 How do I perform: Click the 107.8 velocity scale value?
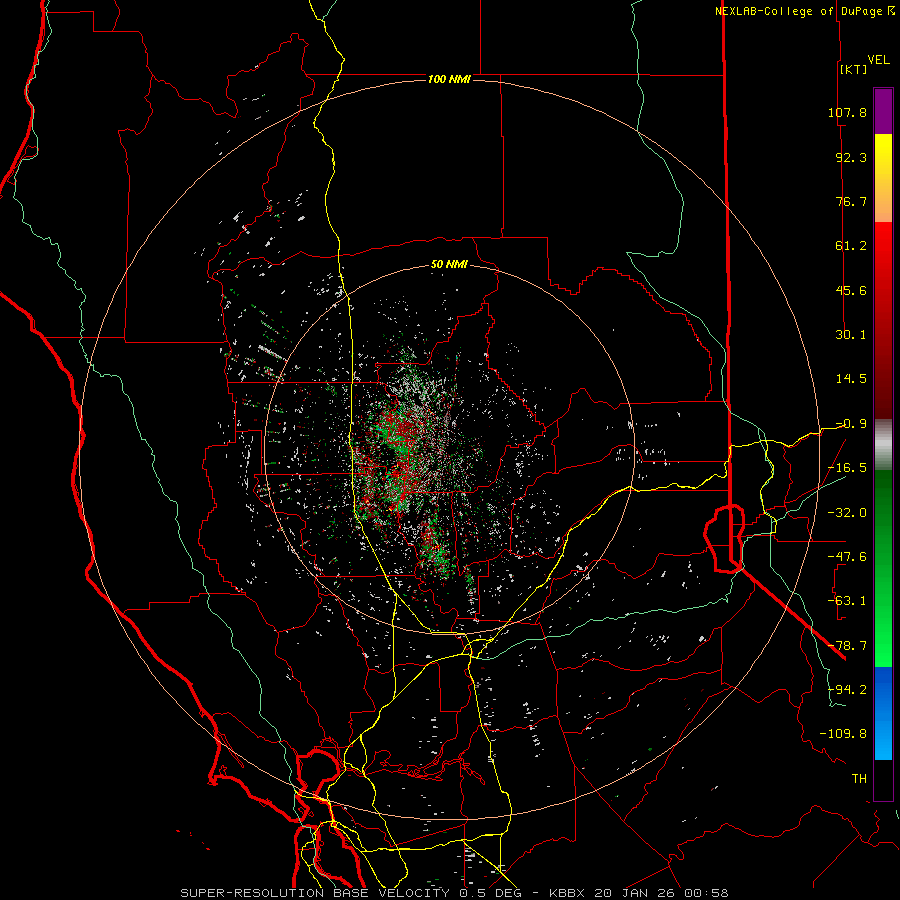[x=847, y=112]
